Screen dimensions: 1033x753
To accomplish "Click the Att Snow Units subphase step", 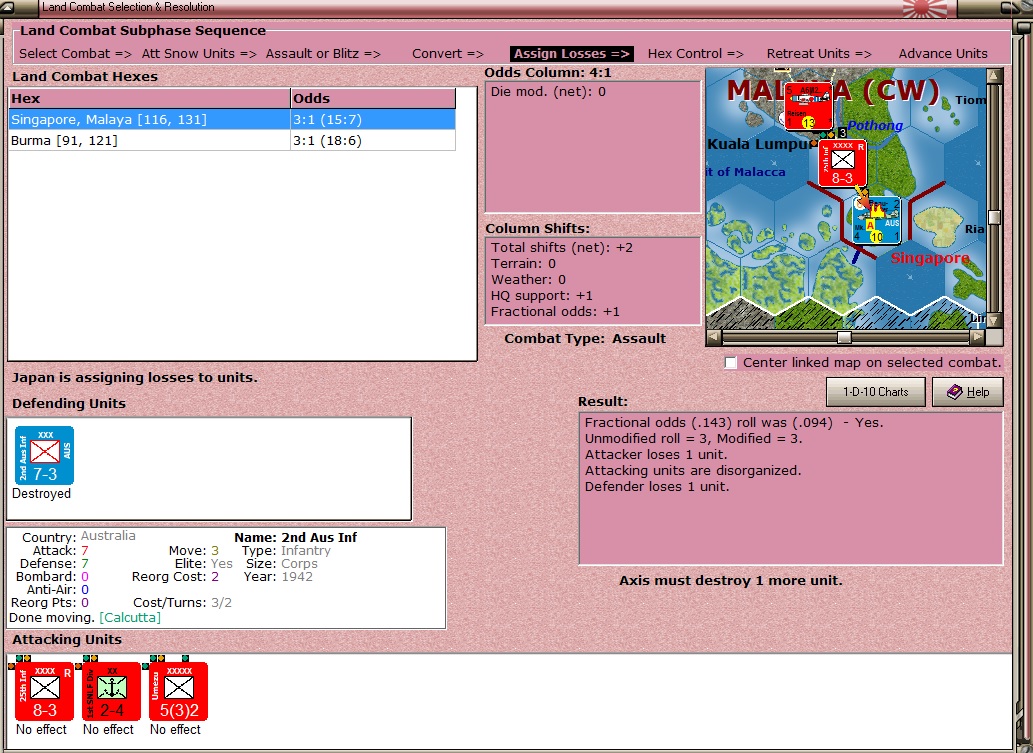I will [199, 53].
